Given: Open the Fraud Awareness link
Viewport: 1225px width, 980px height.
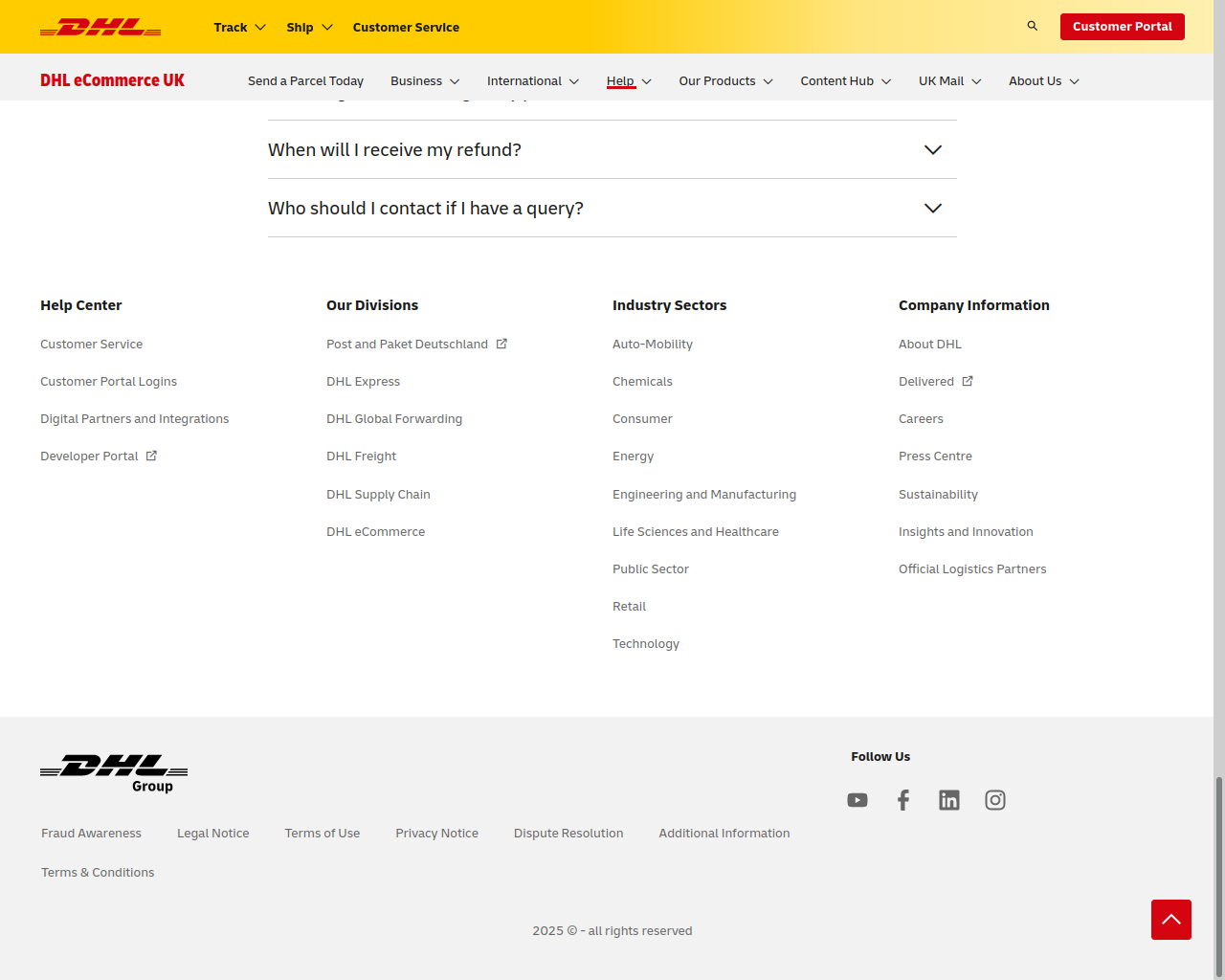Looking at the screenshot, I should pos(91,833).
